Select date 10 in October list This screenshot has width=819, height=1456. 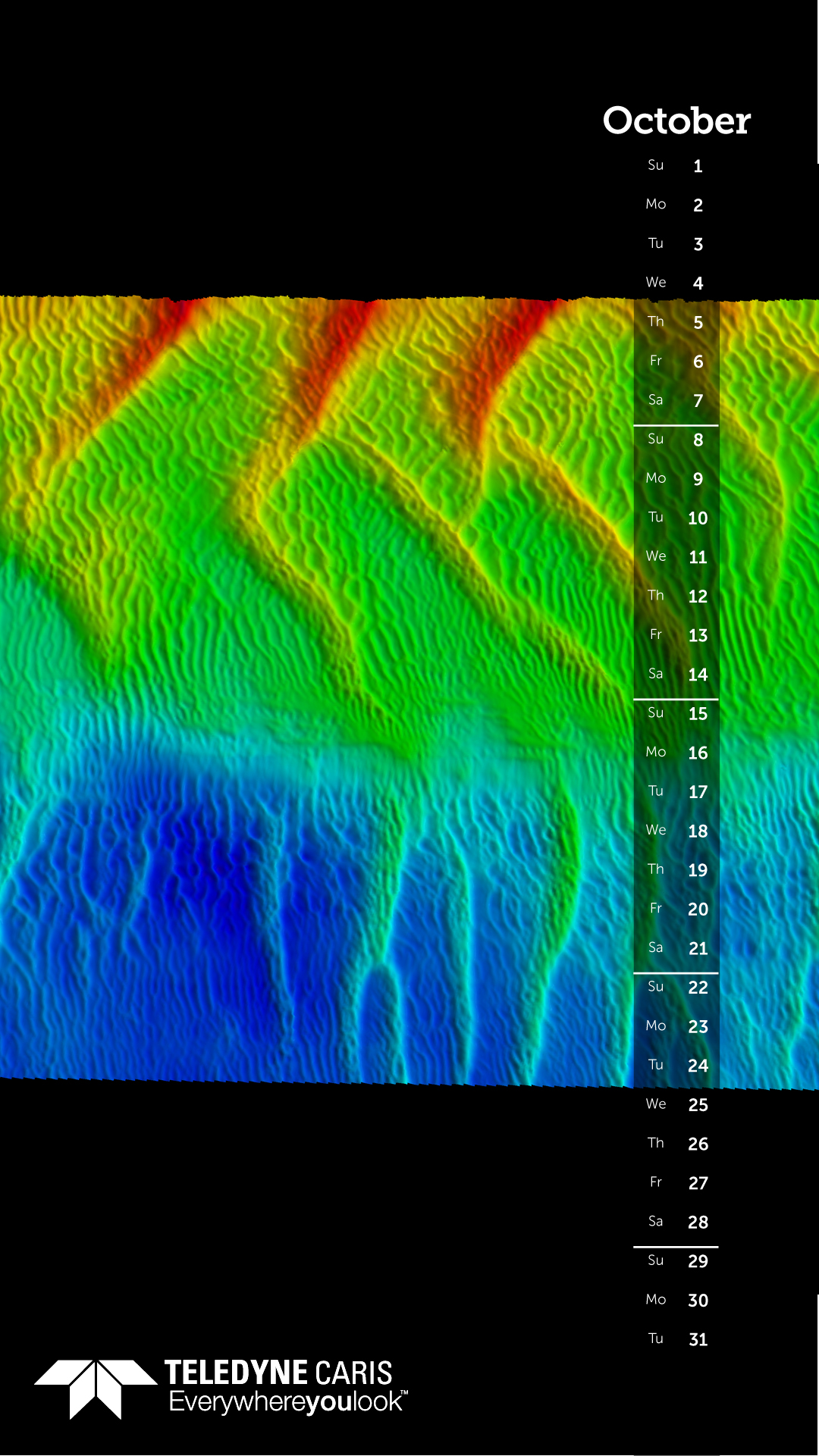698,518
